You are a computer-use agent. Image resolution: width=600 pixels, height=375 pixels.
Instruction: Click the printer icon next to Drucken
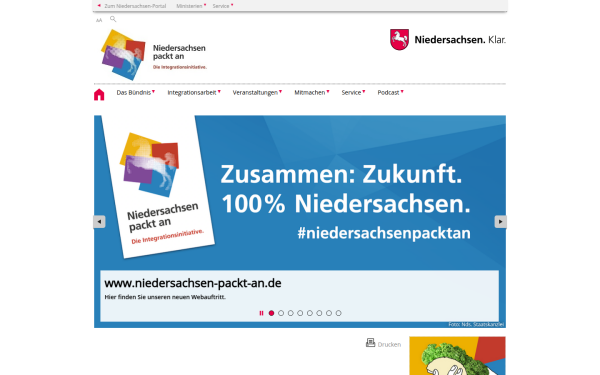(x=370, y=342)
